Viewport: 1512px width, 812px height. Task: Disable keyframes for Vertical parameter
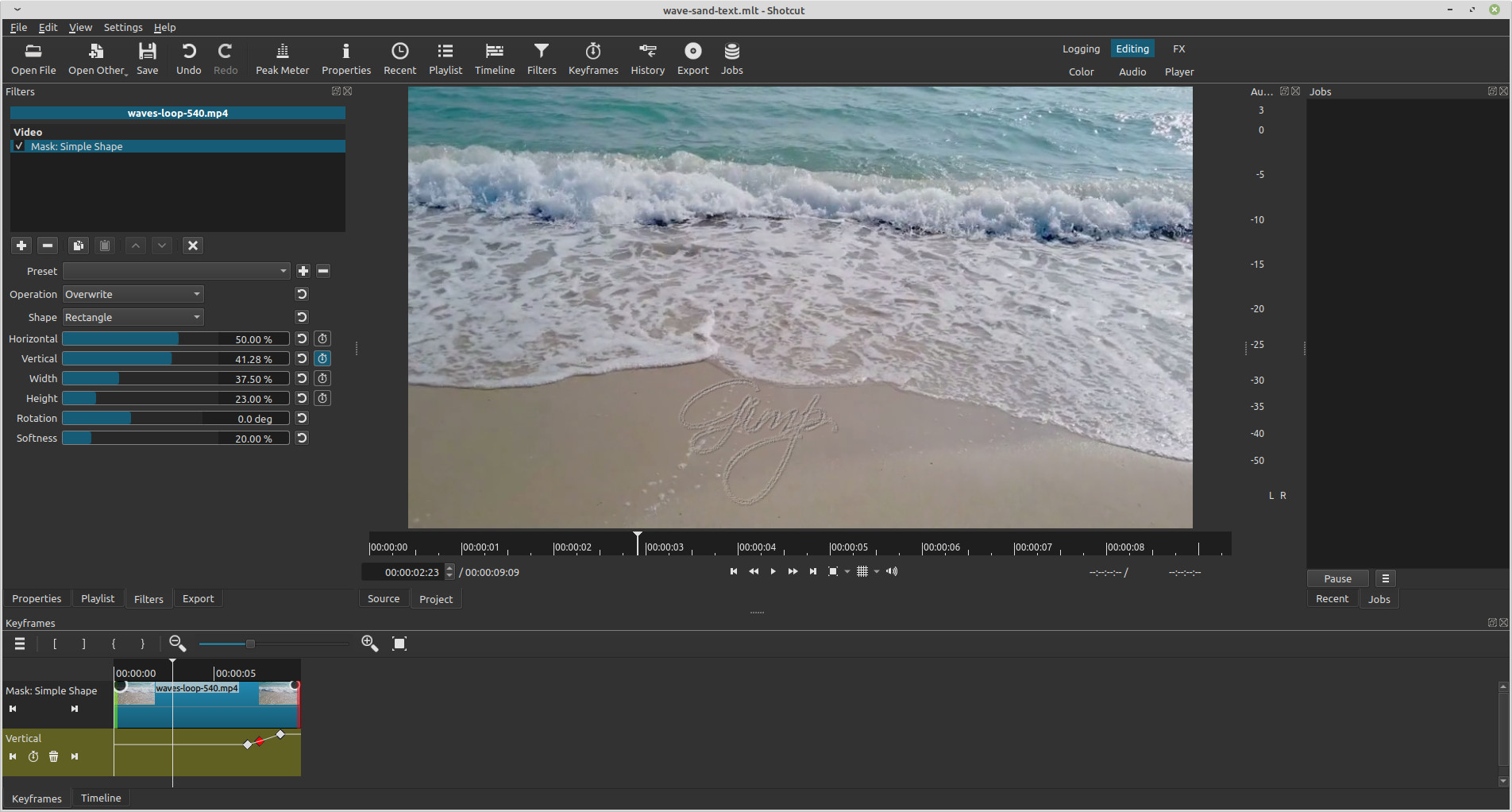coord(322,358)
